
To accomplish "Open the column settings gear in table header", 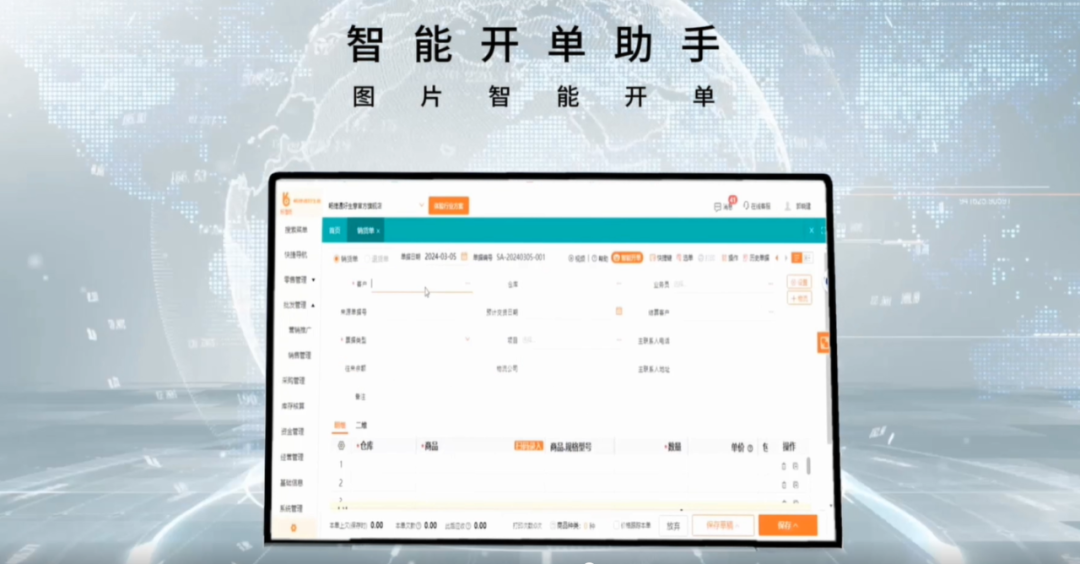I will [x=341, y=446].
